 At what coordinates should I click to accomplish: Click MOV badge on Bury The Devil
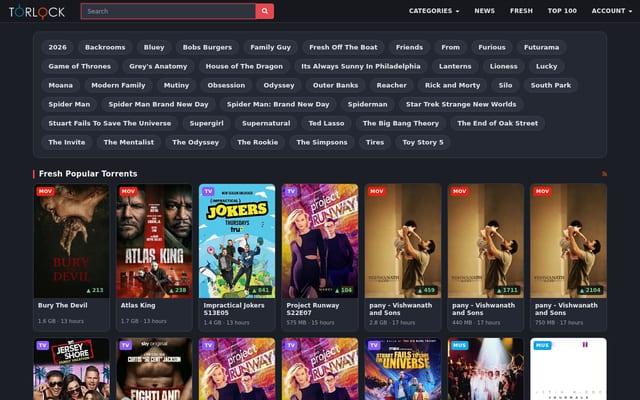(x=45, y=191)
